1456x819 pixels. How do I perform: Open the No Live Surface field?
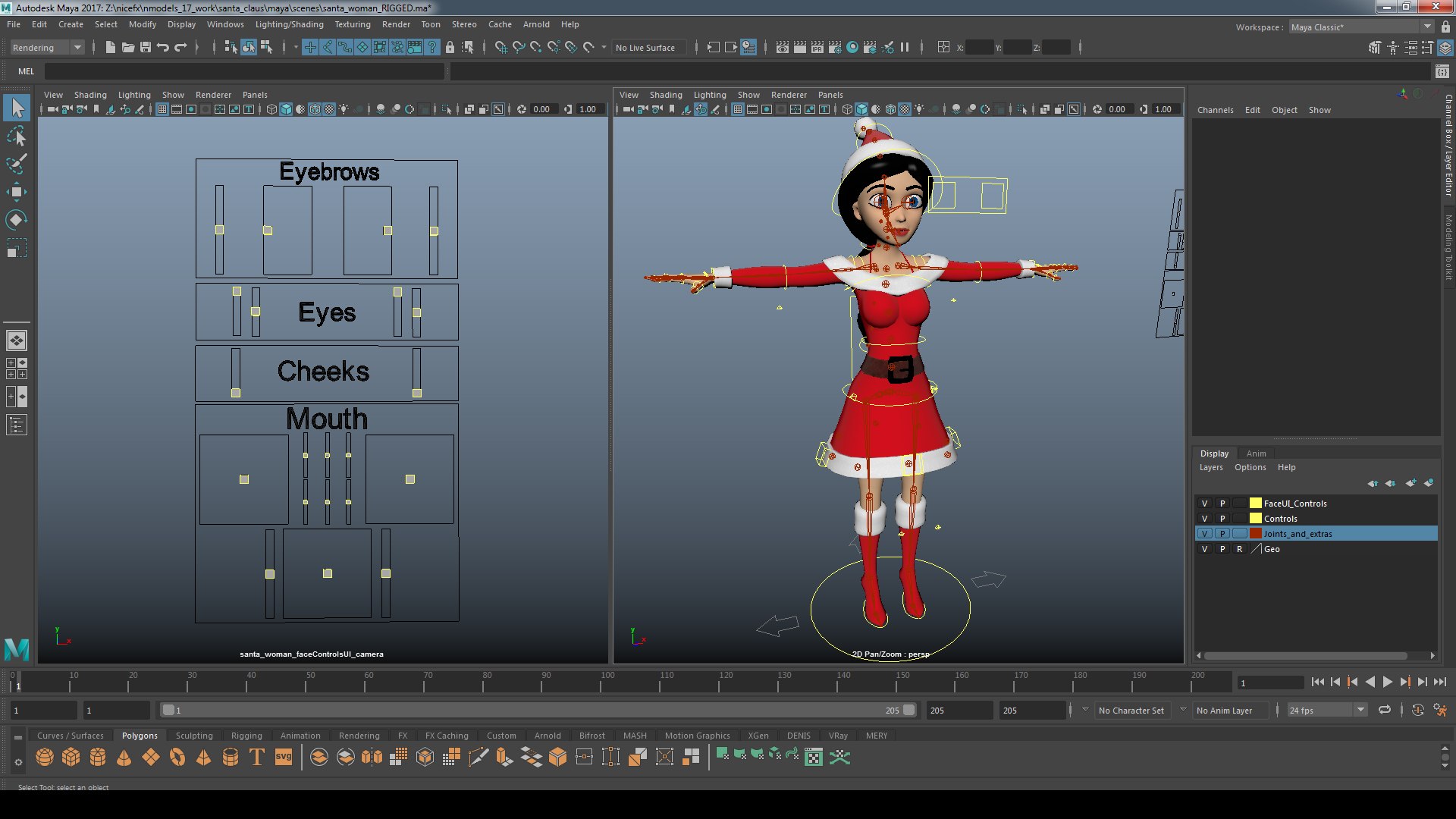click(648, 47)
